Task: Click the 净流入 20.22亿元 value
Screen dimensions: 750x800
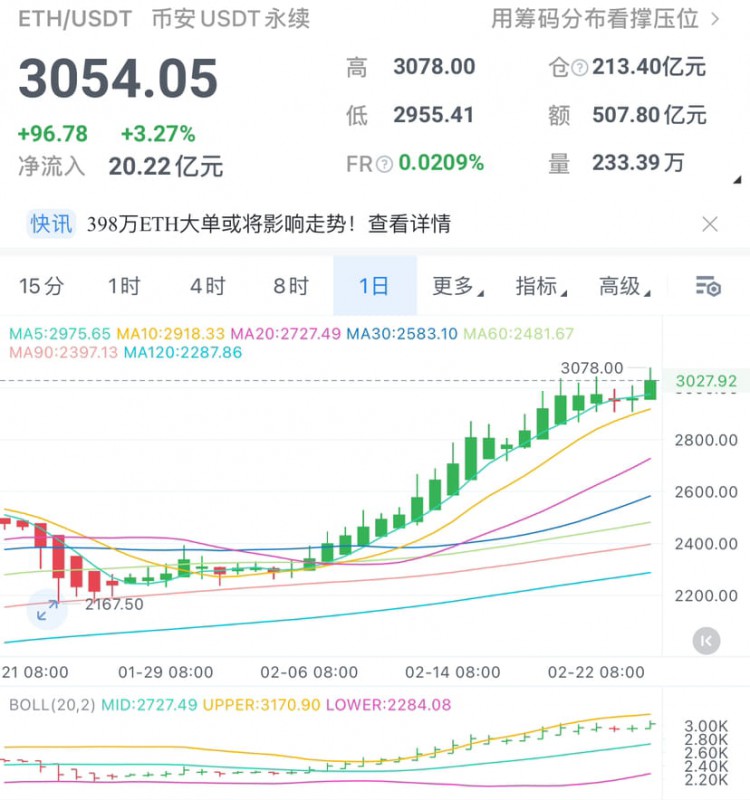Action: click(x=165, y=167)
